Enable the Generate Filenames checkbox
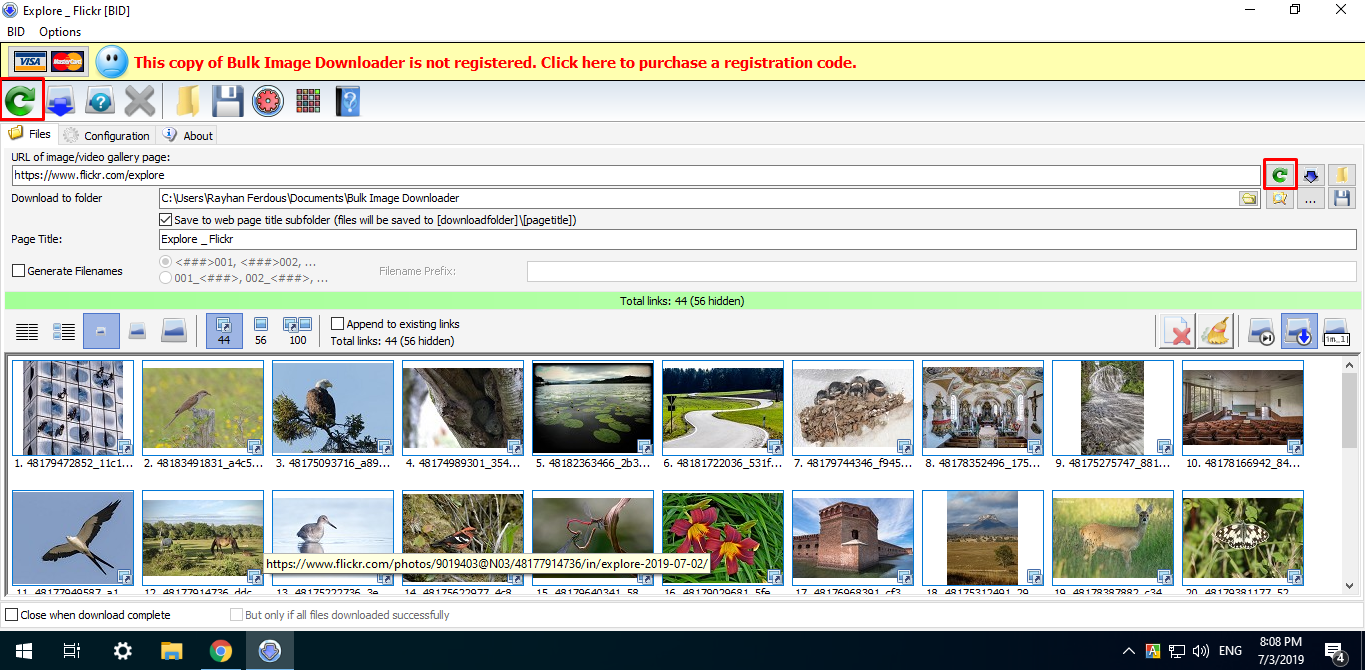The image size is (1365, 670). point(18,270)
